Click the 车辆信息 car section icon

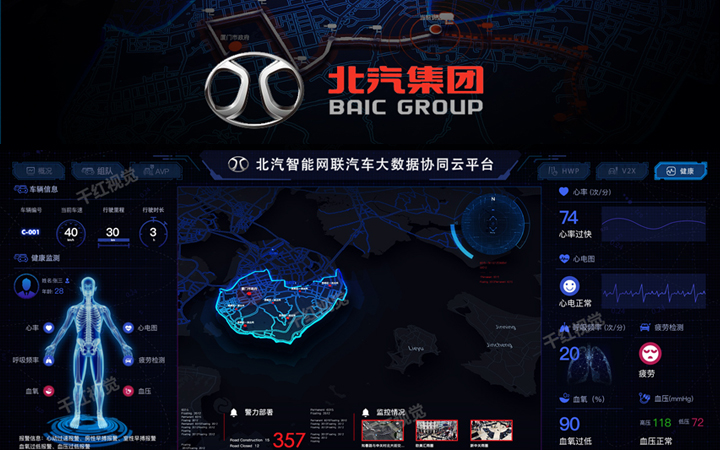pos(21,189)
